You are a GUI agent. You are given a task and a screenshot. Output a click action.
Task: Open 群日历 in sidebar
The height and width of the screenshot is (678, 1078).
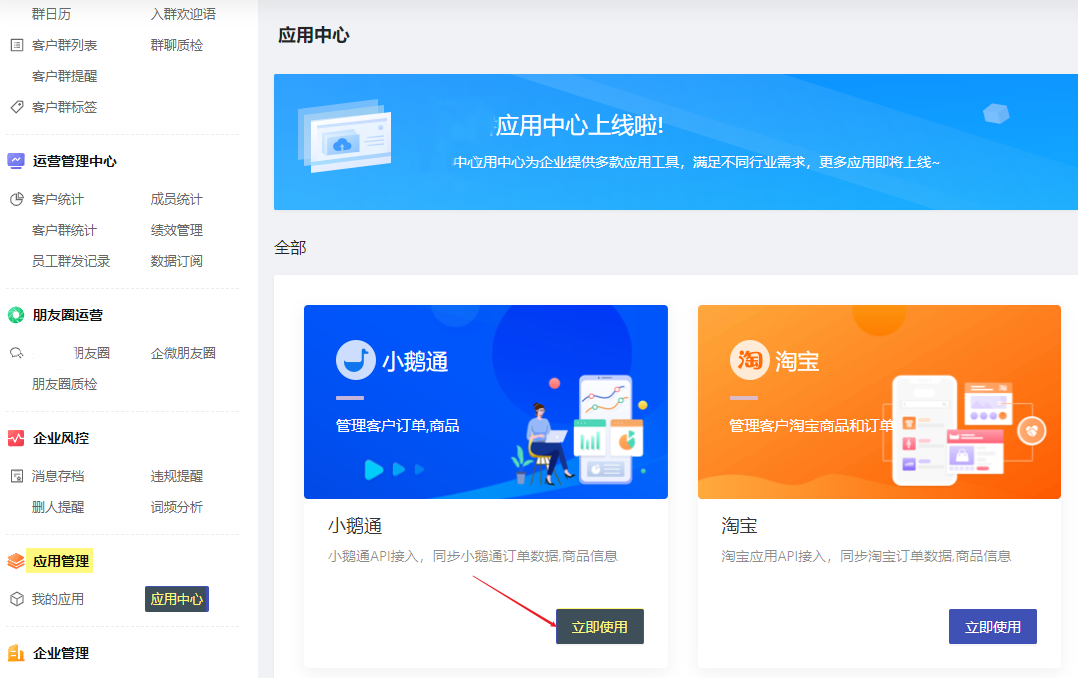[52, 14]
